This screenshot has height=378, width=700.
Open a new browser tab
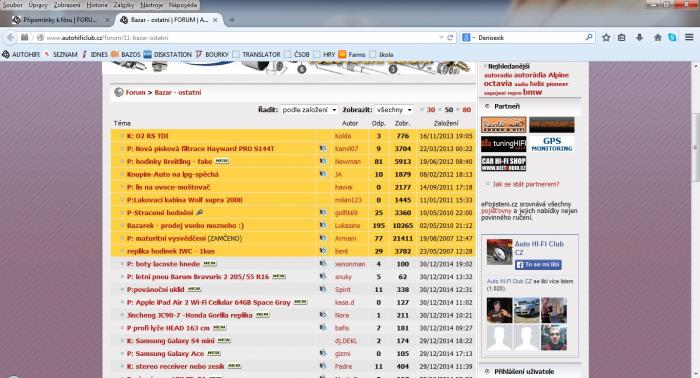point(232,20)
